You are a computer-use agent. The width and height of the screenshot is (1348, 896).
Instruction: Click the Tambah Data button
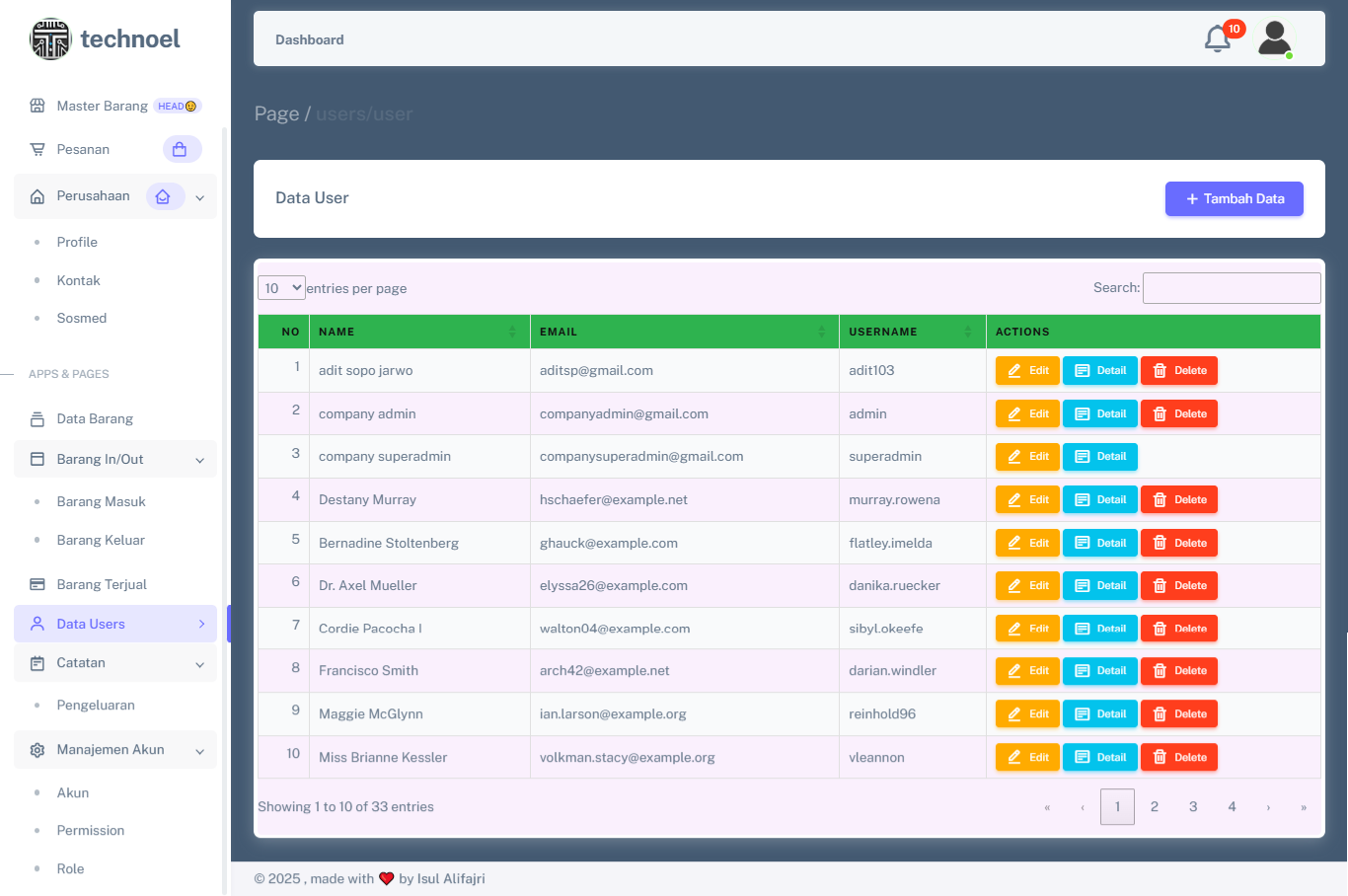pos(1234,198)
